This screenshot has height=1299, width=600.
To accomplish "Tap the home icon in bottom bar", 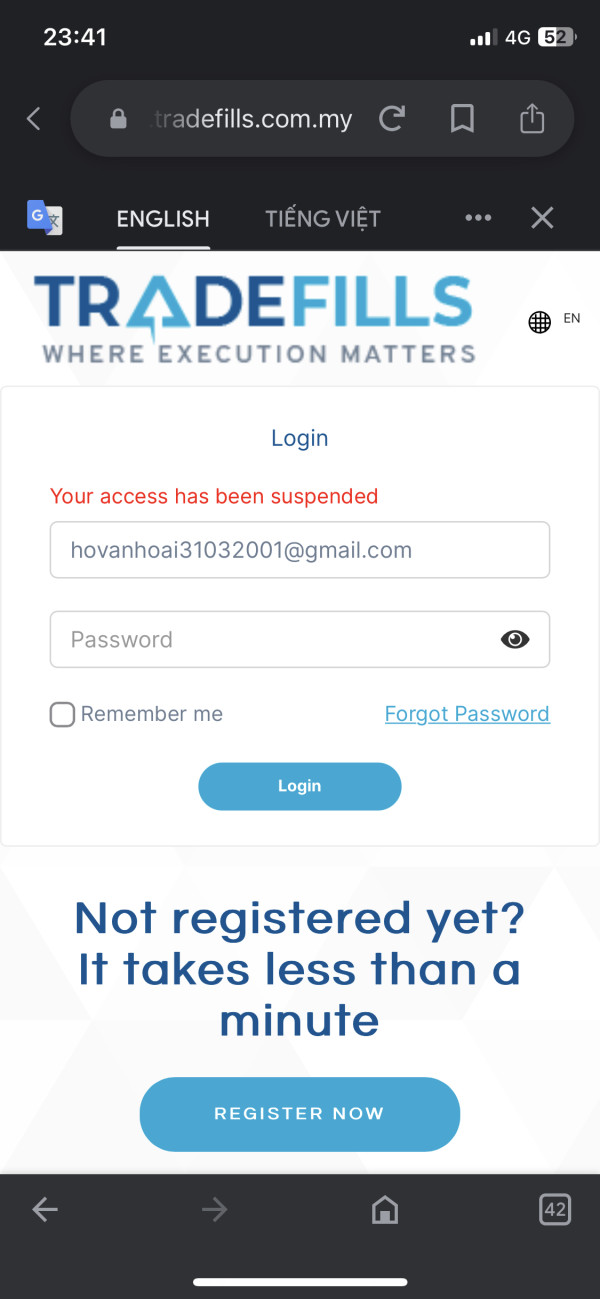I will [384, 1211].
